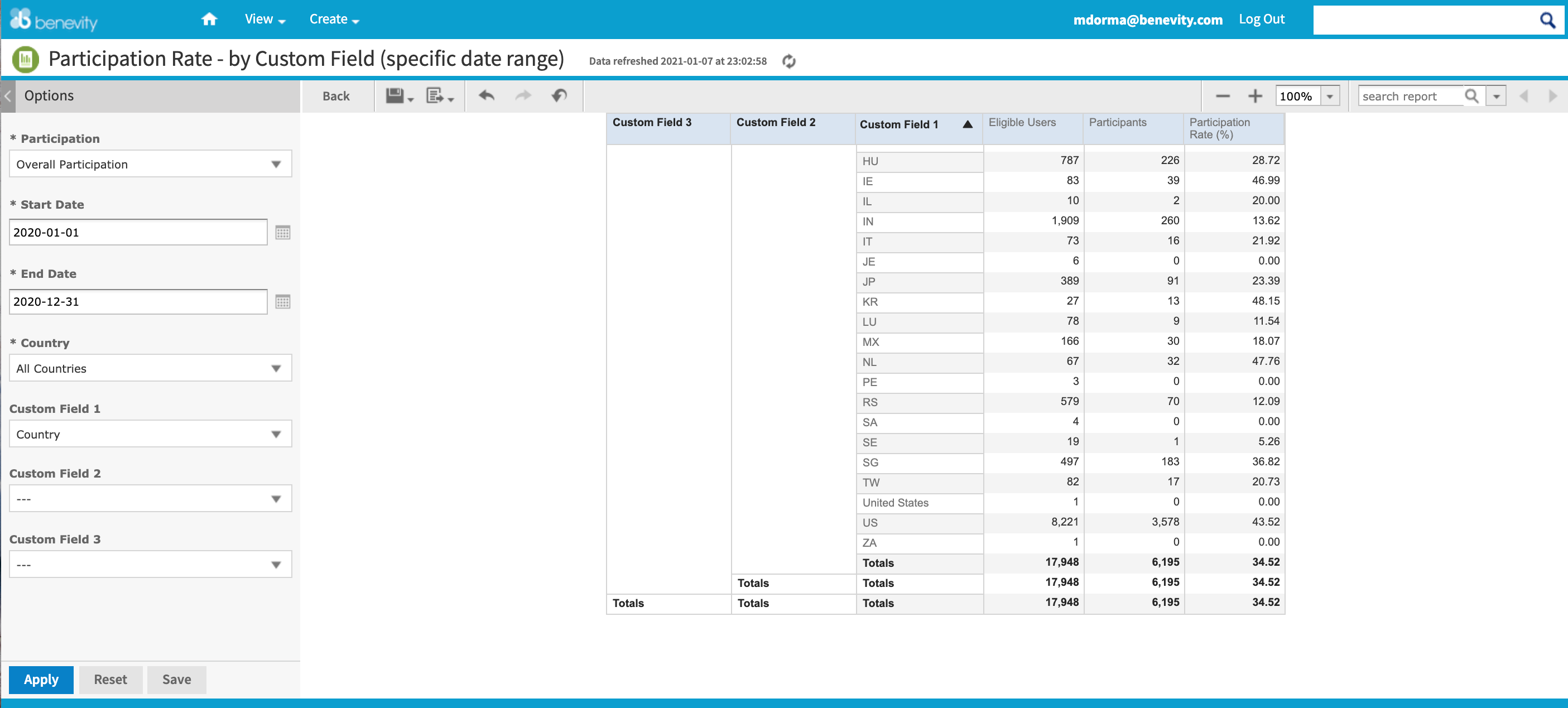Click the Reset button
The height and width of the screenshot is (708, 1568).
(110, 680)
